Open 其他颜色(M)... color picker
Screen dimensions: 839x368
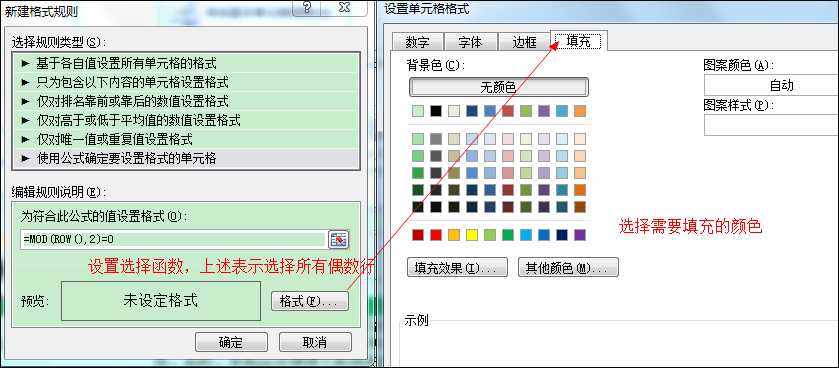click(x=568, y=267)
